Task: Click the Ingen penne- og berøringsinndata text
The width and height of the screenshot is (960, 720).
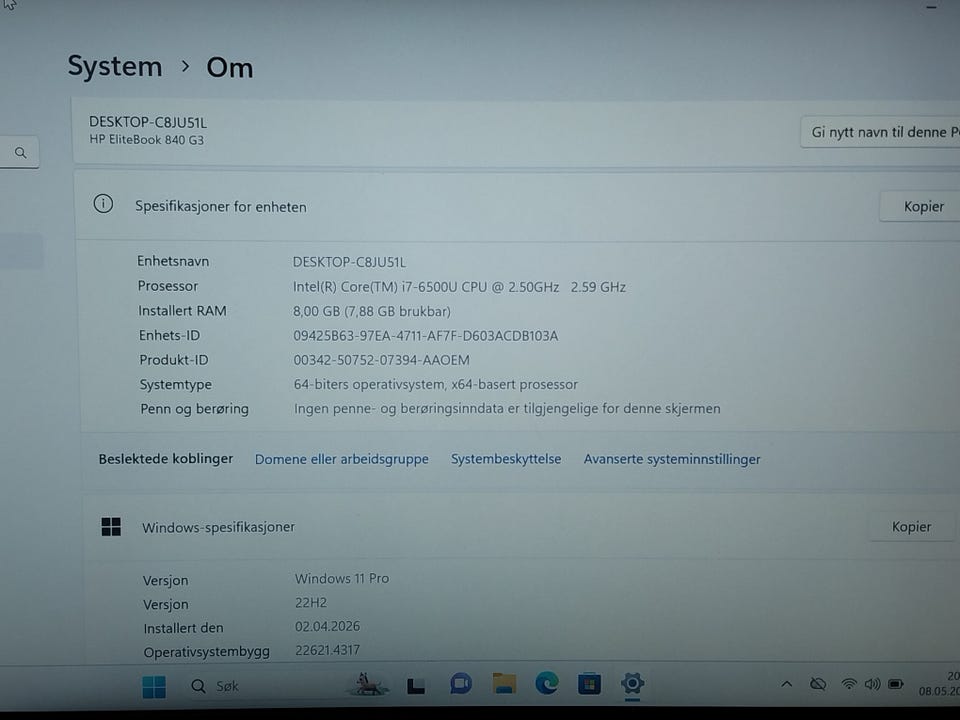Action: (507, 409)
